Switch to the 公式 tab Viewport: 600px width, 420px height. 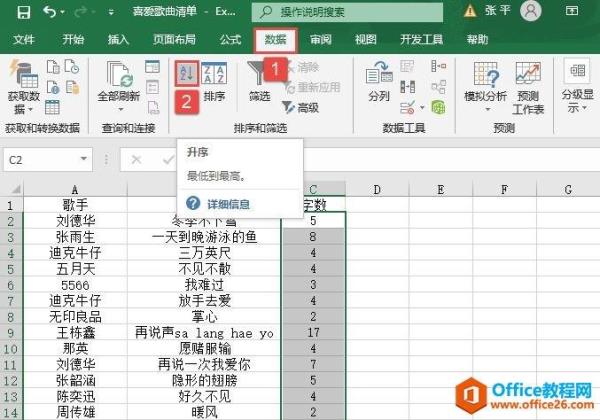point(230,39)
